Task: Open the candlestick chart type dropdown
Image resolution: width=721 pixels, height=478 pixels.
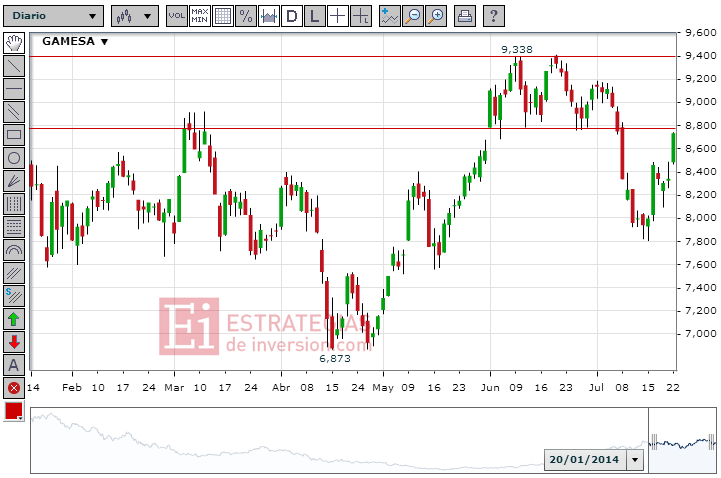Action: [x=135, y=16]
